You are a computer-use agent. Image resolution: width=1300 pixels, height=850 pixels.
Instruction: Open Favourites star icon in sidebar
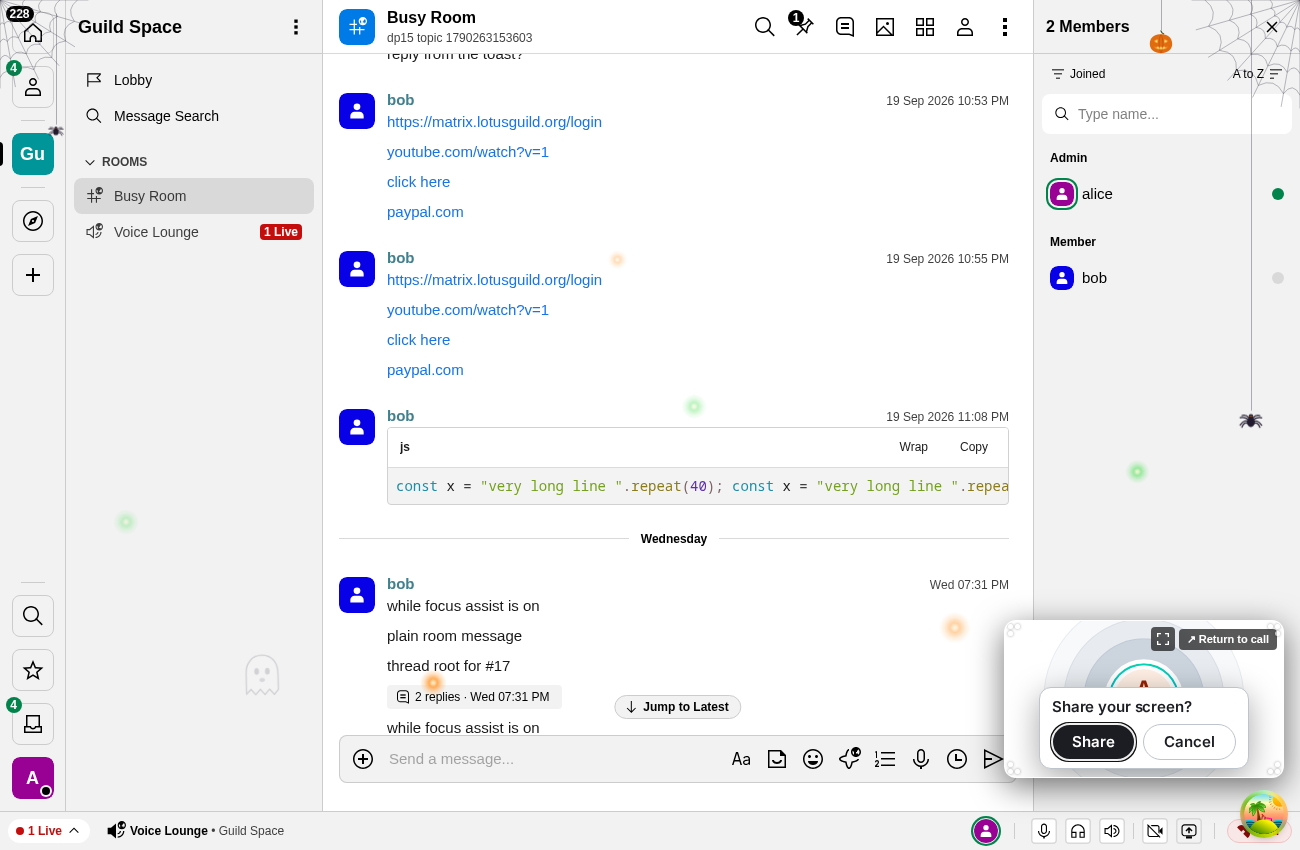(33, 670)
